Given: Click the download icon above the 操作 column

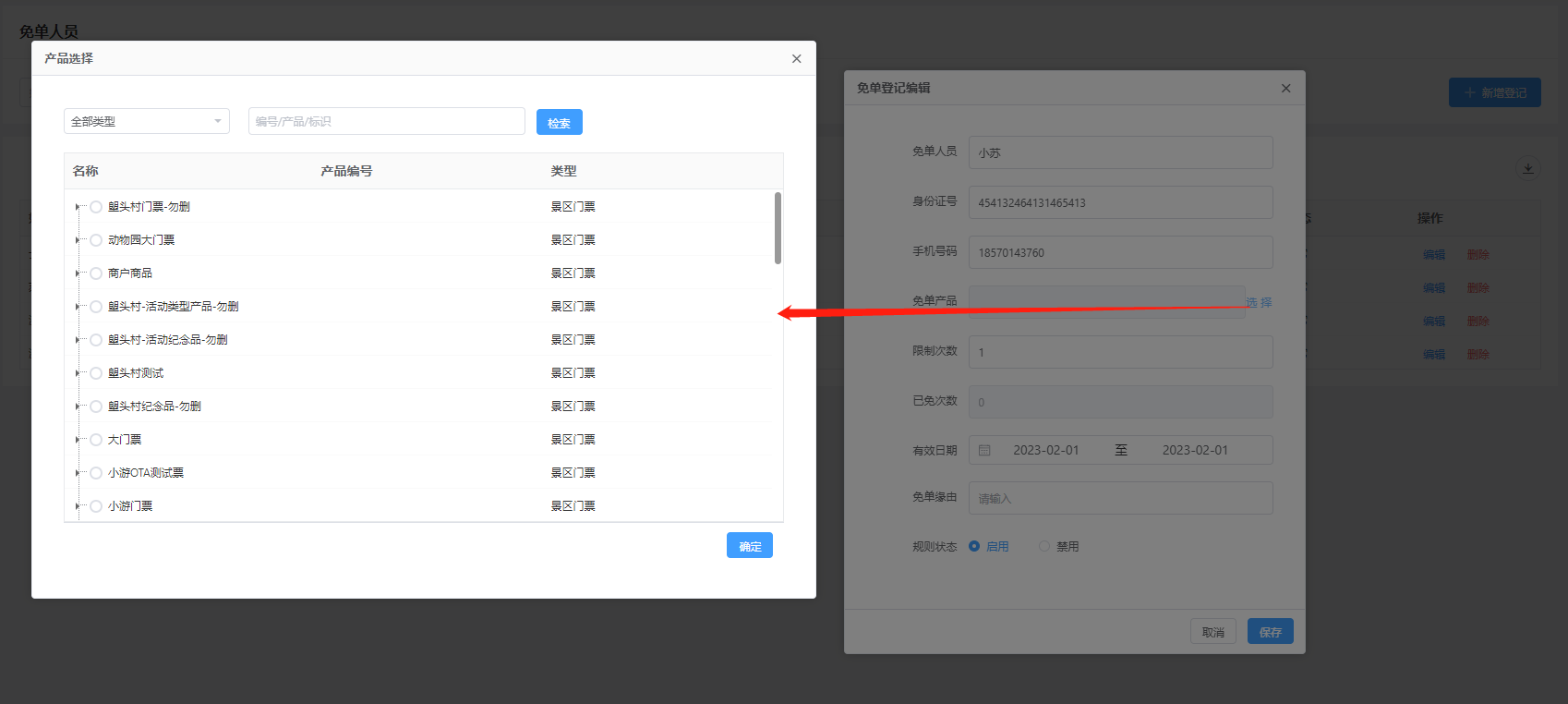Looking at the screenshot, I should pyautogui.click(x=1527, y=168).
